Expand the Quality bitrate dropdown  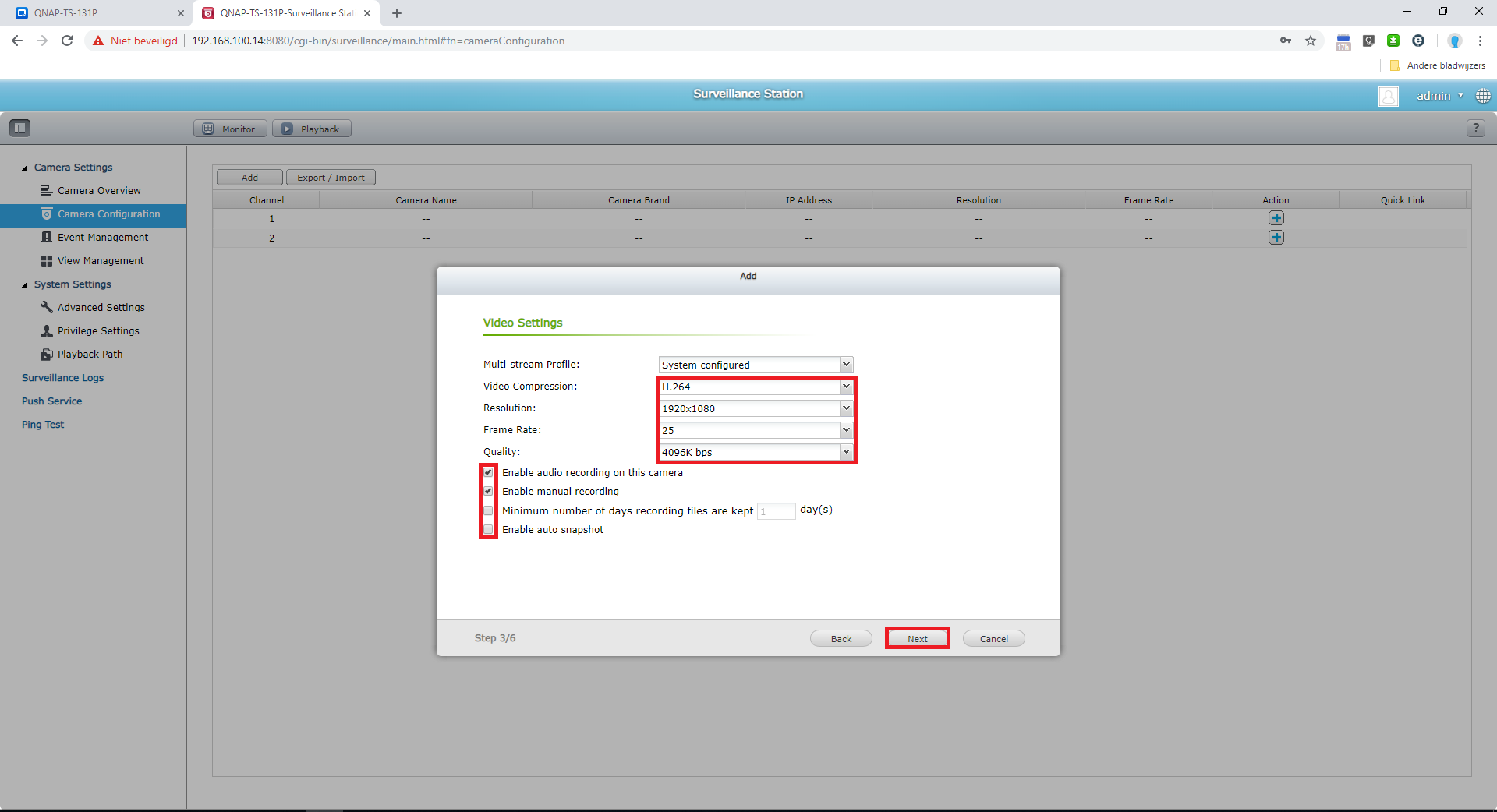click(x=756, y=452)
